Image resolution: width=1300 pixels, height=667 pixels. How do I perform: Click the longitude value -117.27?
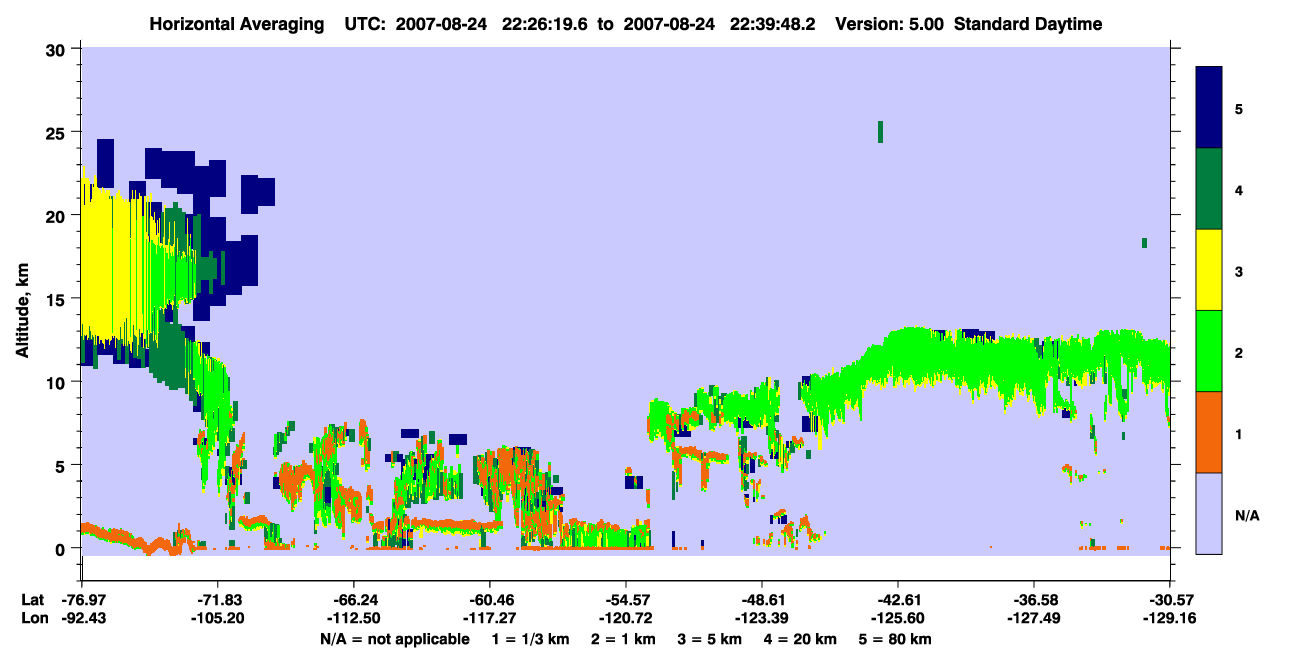[x=489, y=618]
